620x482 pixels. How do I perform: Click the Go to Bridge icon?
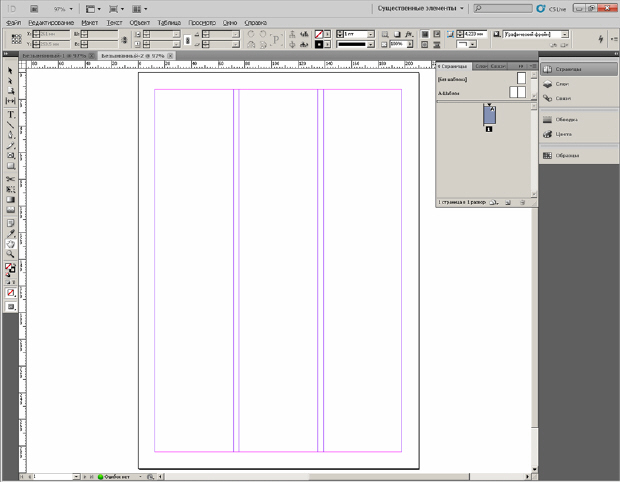(x=34, y=9)
